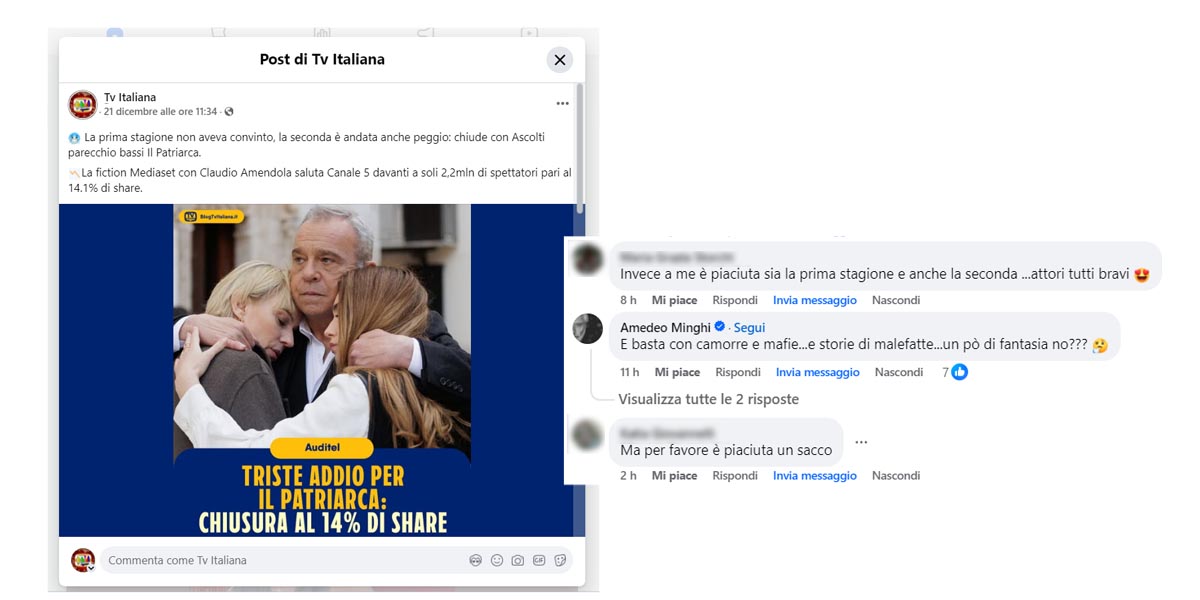
Task: Follow Amedeo Minghi with the Segui link
Action: pos(749,327)
